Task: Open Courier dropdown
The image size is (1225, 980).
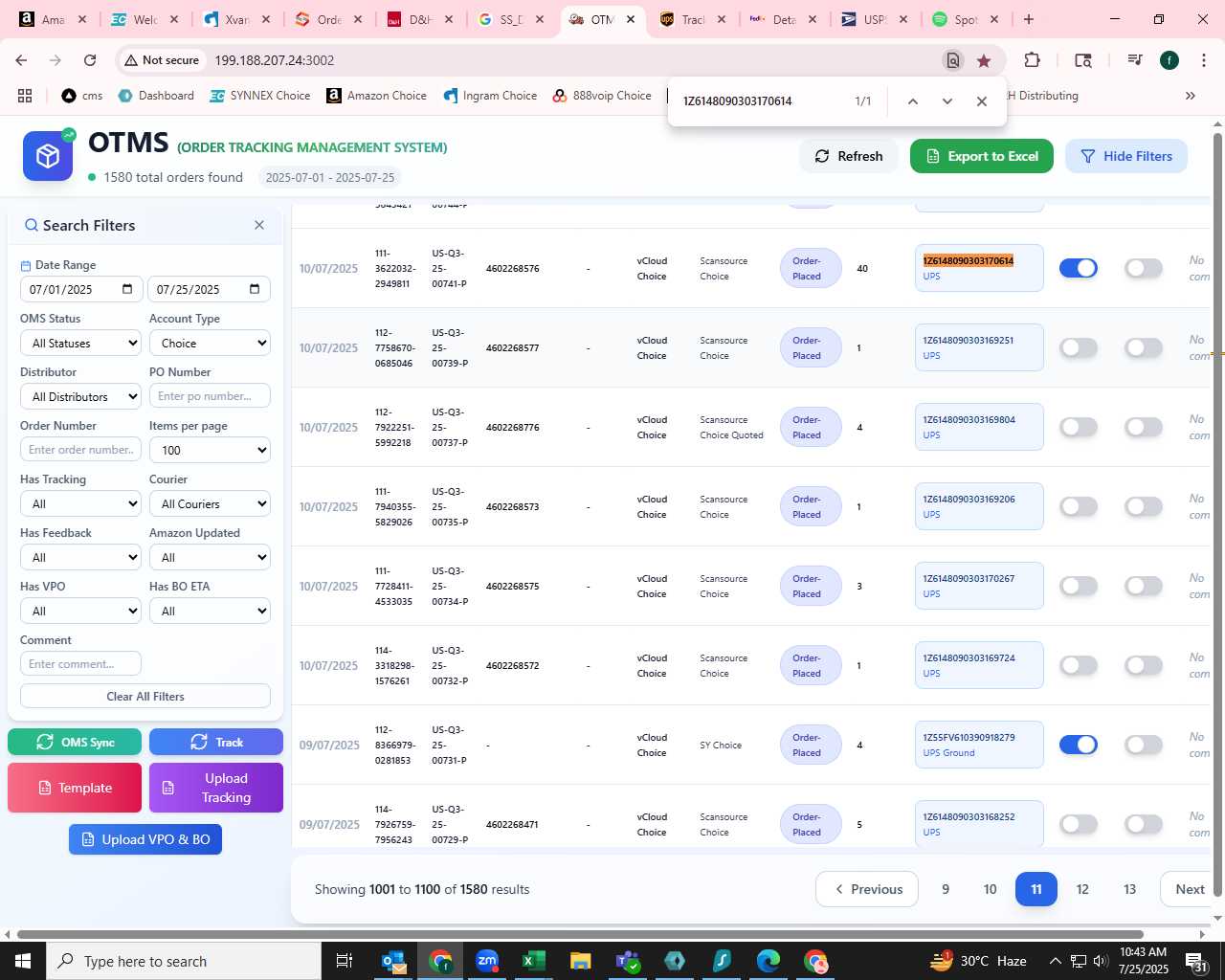Action: tap(210, 503)
